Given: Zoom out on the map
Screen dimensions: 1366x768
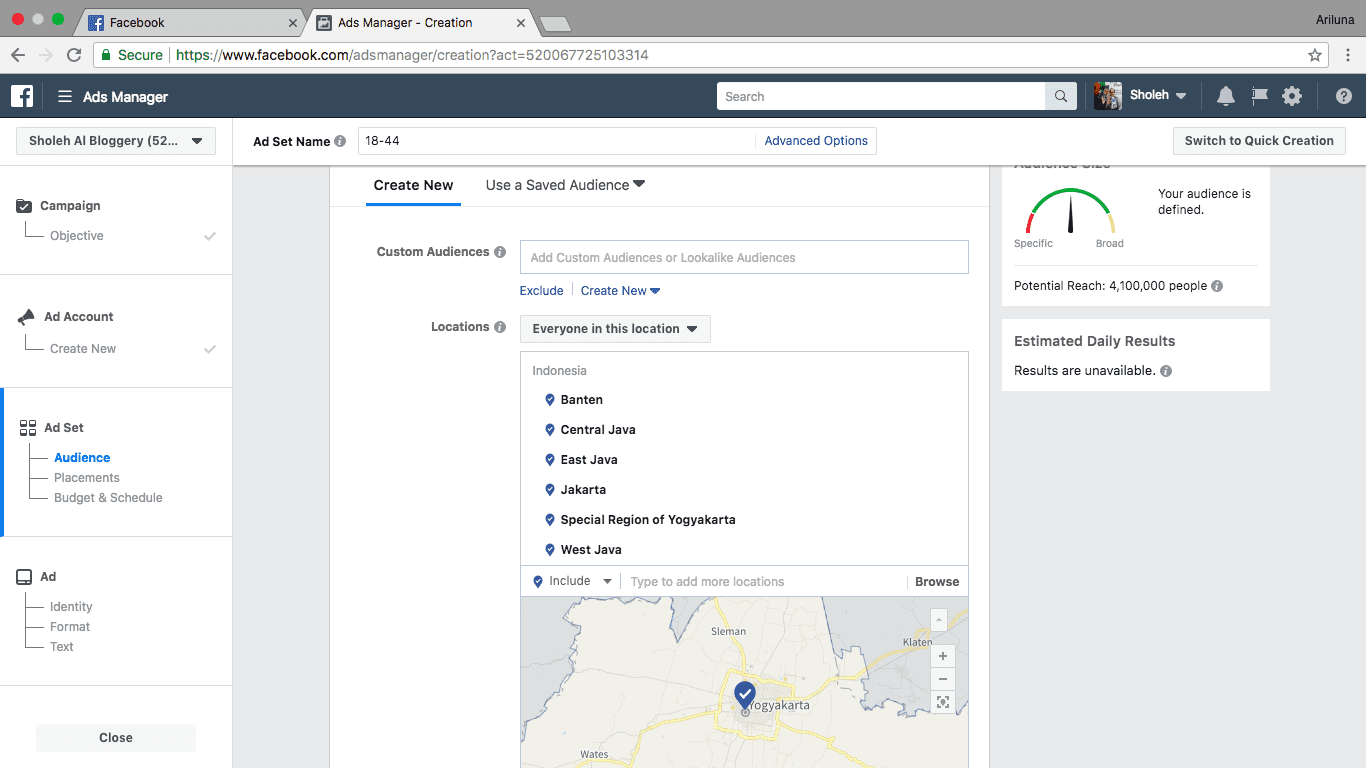Looking at the screenshot, I should point(942,679).
